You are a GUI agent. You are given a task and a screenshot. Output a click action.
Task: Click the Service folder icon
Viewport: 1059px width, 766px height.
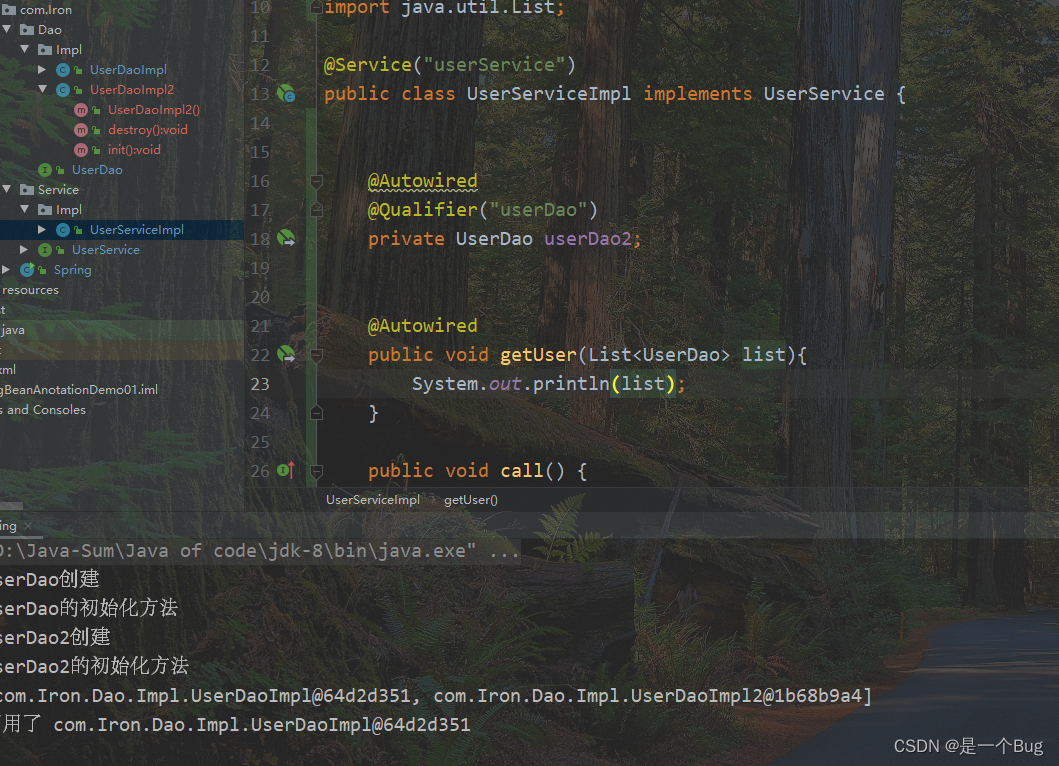tap(27, 189)
